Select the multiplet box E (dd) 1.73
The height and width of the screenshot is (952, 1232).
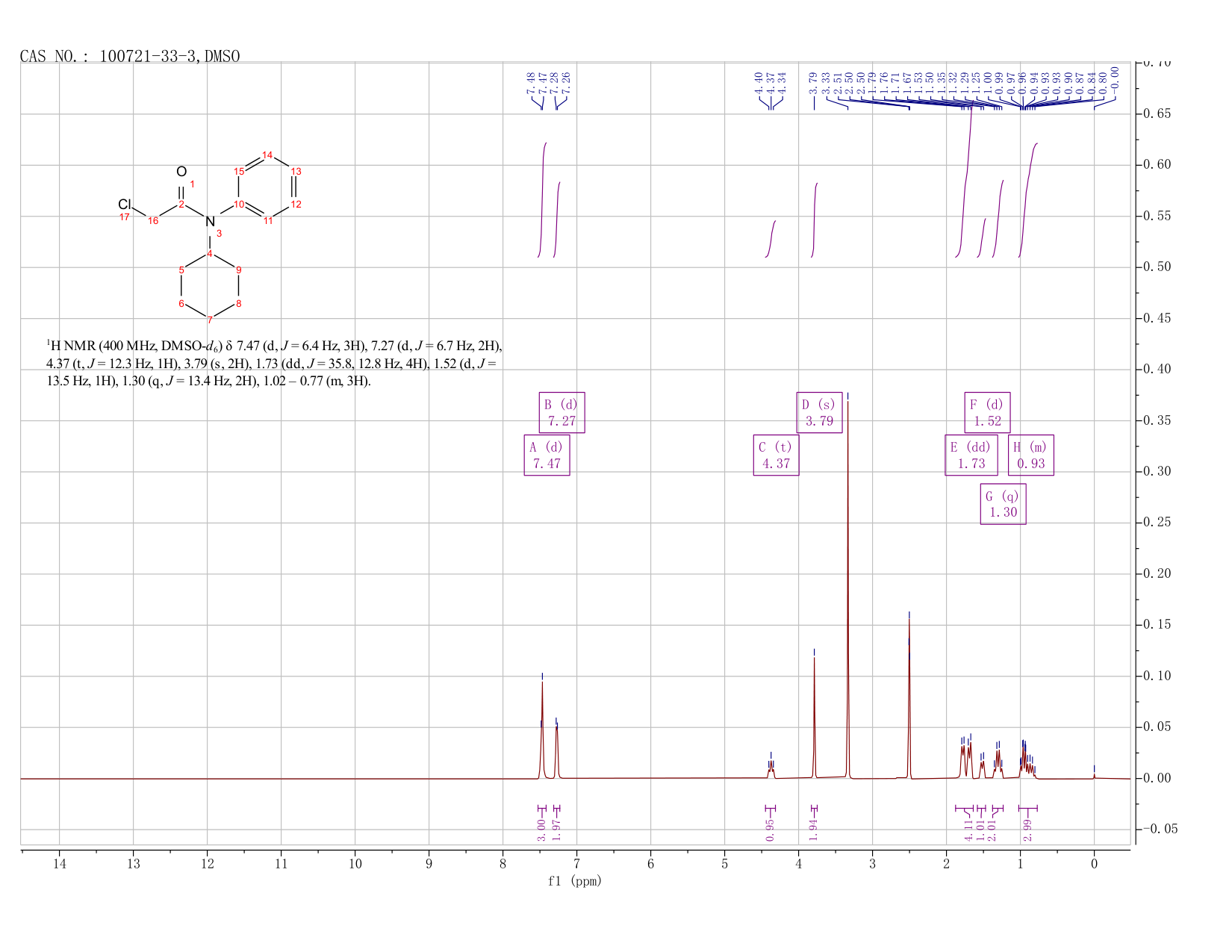coord(971,455)
